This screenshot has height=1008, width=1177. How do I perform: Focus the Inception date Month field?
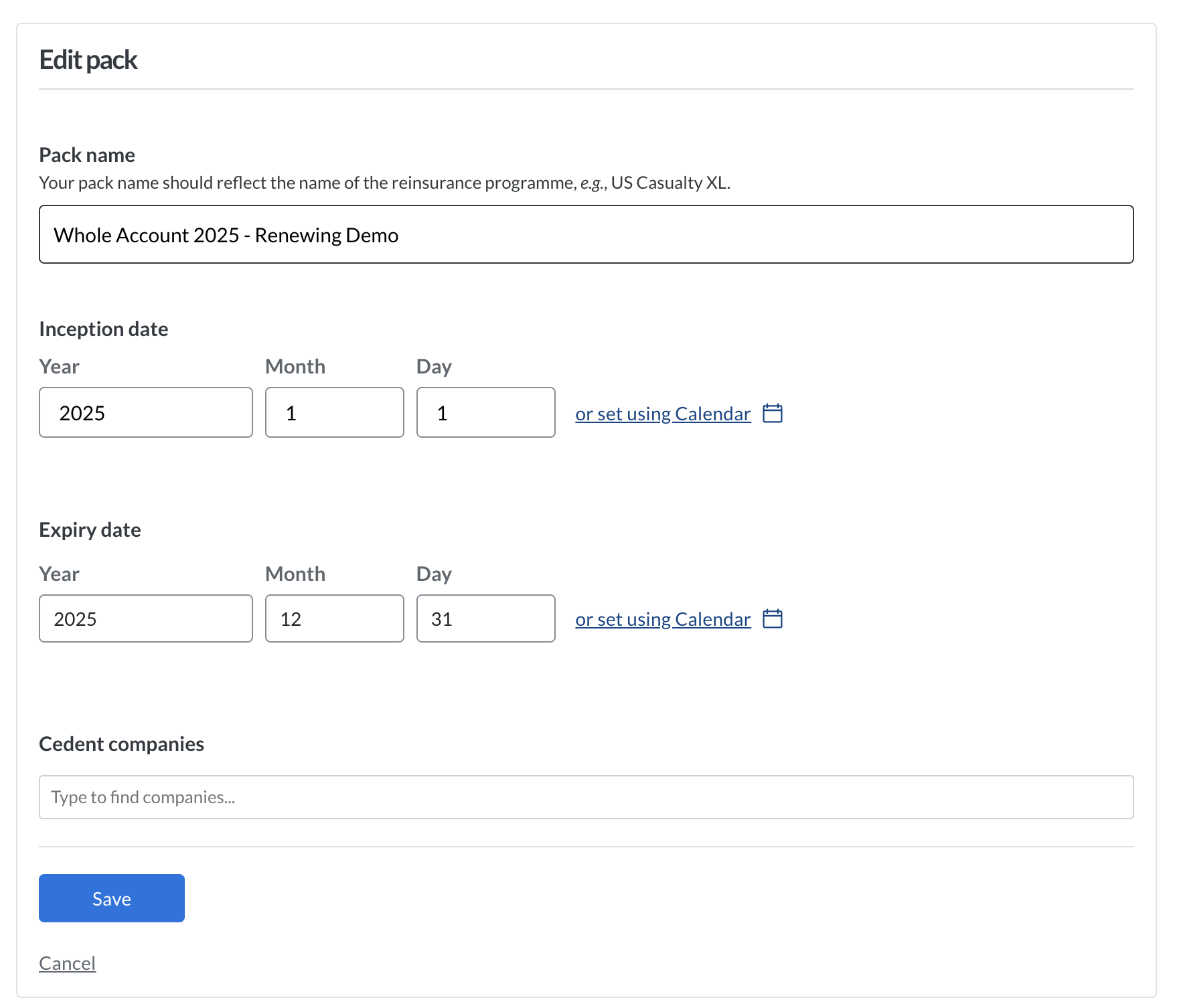pyautogui.click(x=334, y=412)
